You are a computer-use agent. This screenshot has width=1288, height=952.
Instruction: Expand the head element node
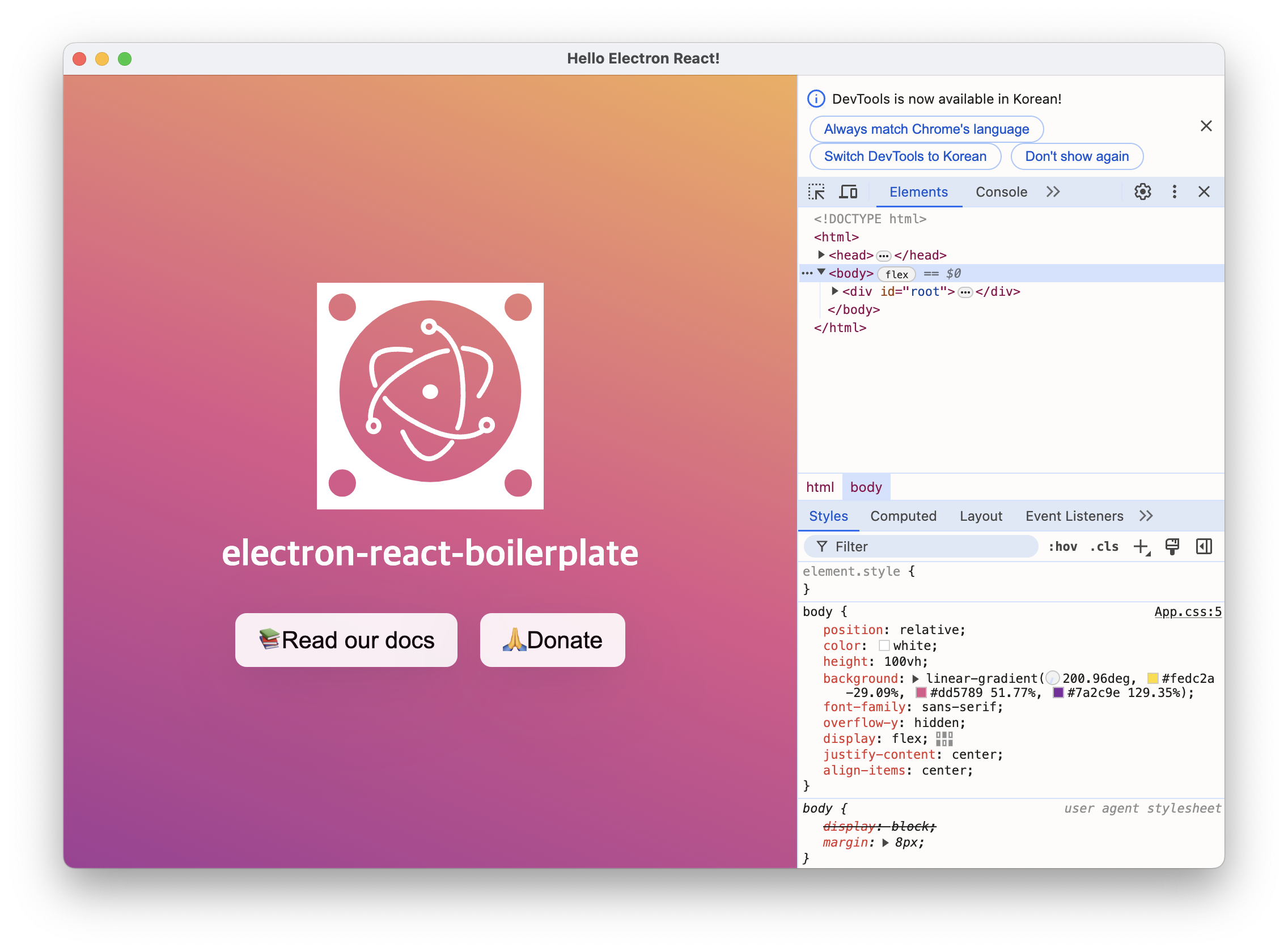(821, 254)
